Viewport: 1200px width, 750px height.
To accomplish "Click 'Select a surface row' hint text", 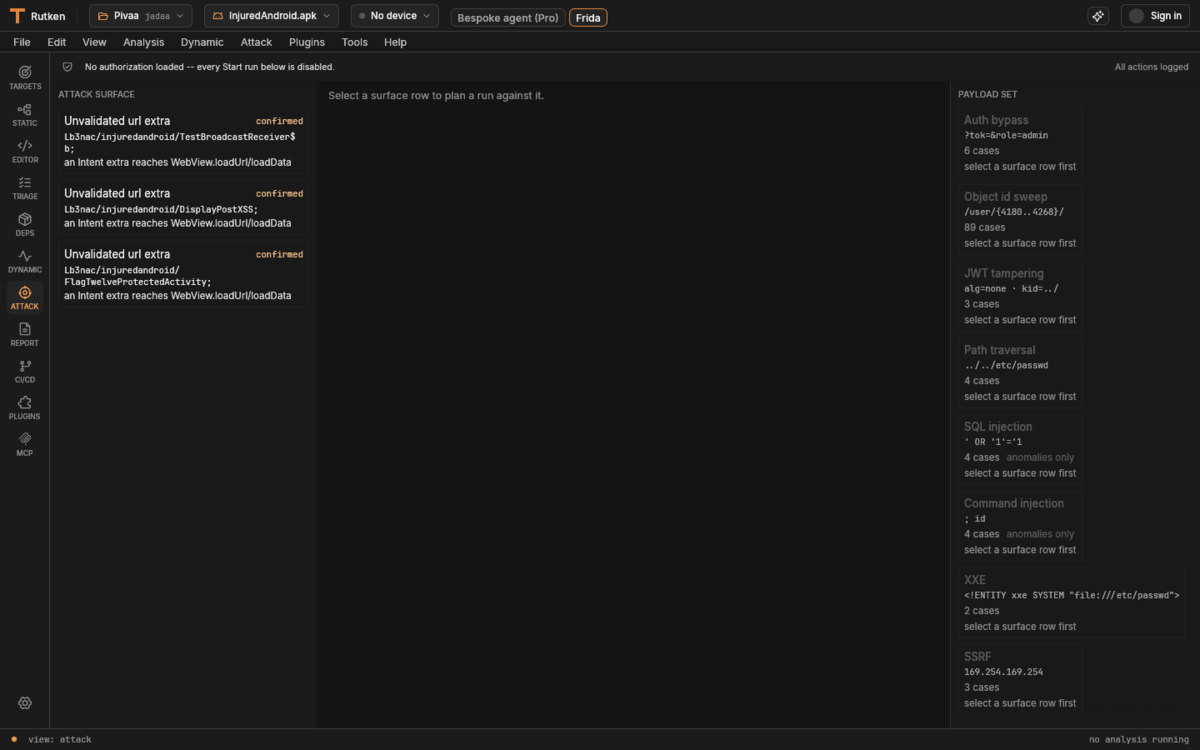I will pyautogui.click(x=436, y=95).
